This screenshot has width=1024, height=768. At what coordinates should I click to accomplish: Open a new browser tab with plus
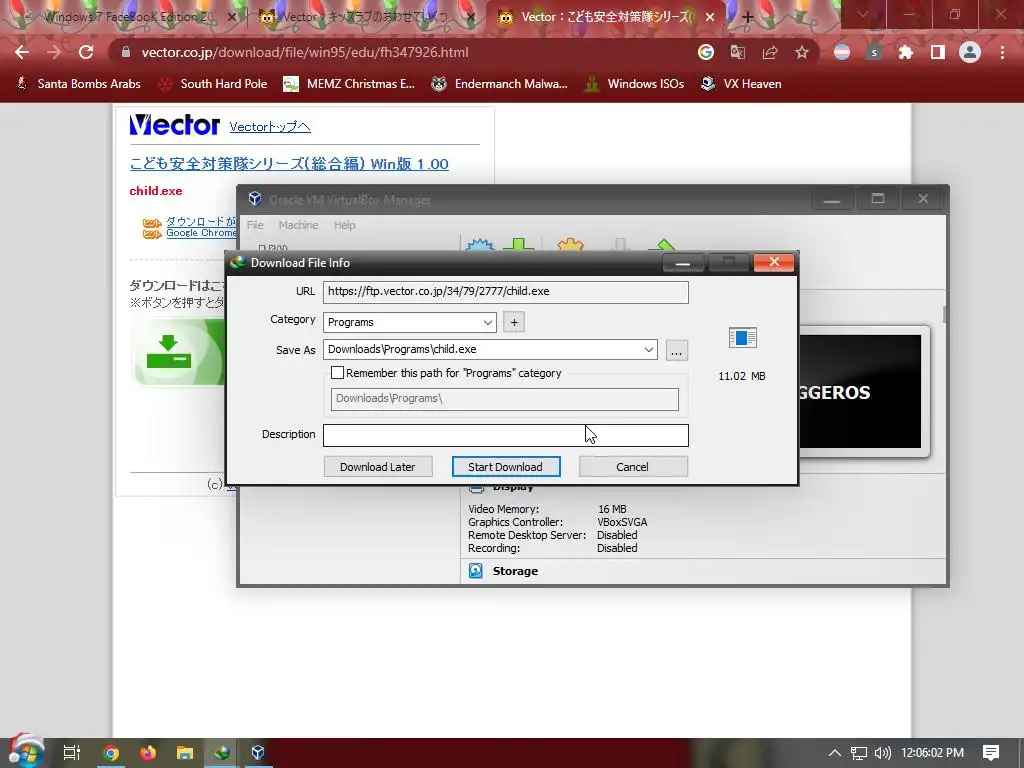(748, 18)
